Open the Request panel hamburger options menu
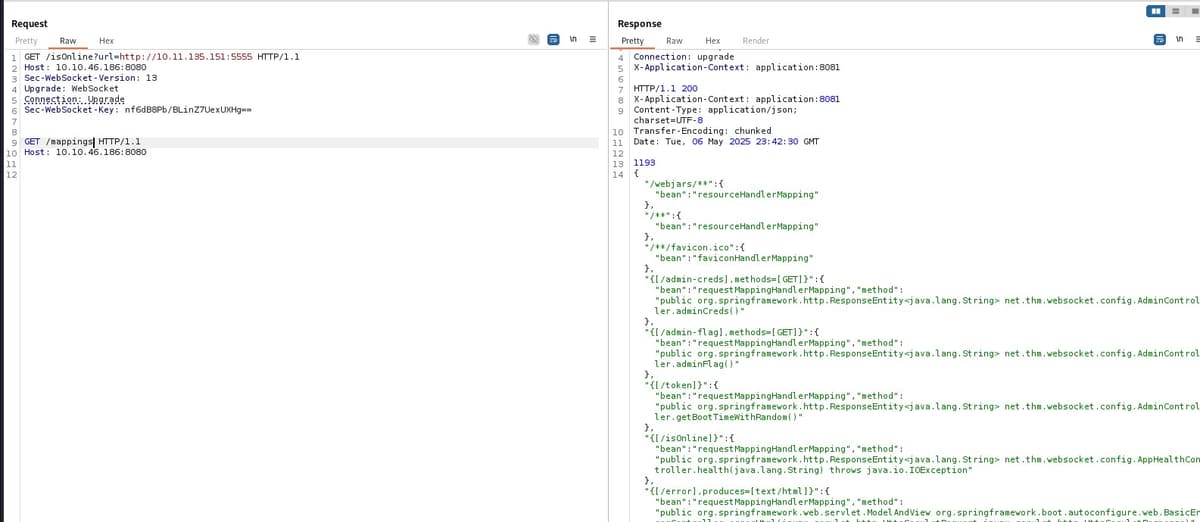This screenshot has width=1200, height=522. 592,40
